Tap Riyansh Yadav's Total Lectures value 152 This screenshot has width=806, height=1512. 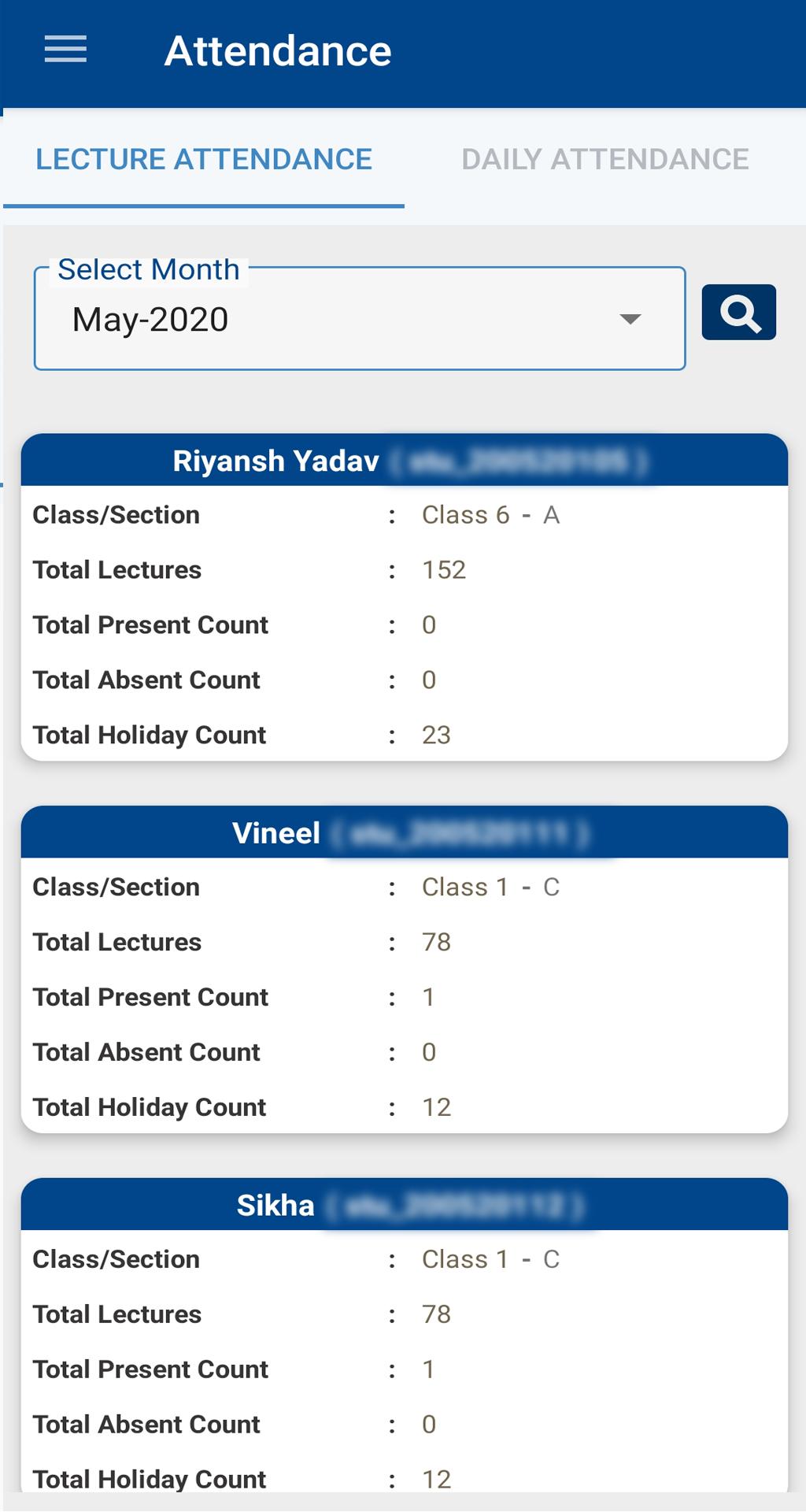point(444,570)
